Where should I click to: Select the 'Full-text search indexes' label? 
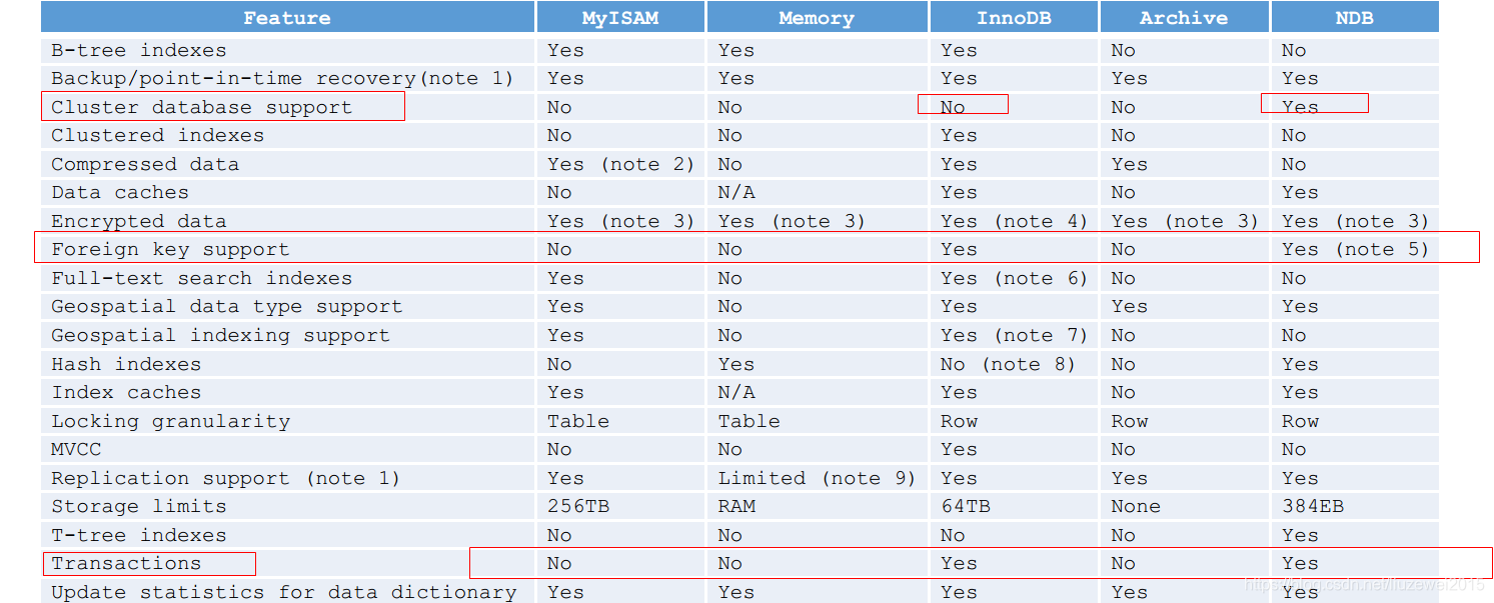(x=202, y=278)
